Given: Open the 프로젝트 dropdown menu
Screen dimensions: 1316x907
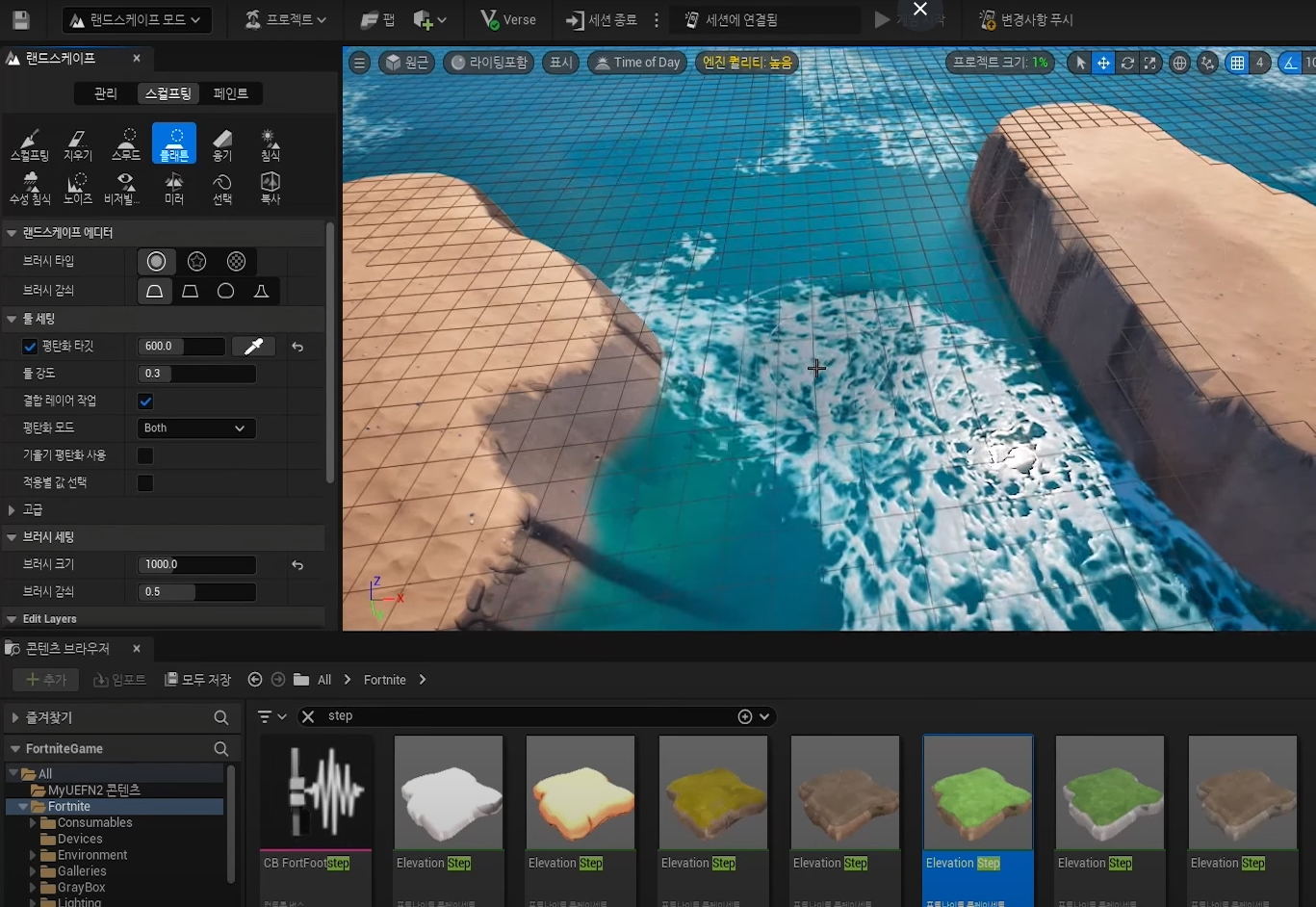Looking at the screenshot, I should click(285, 19).
